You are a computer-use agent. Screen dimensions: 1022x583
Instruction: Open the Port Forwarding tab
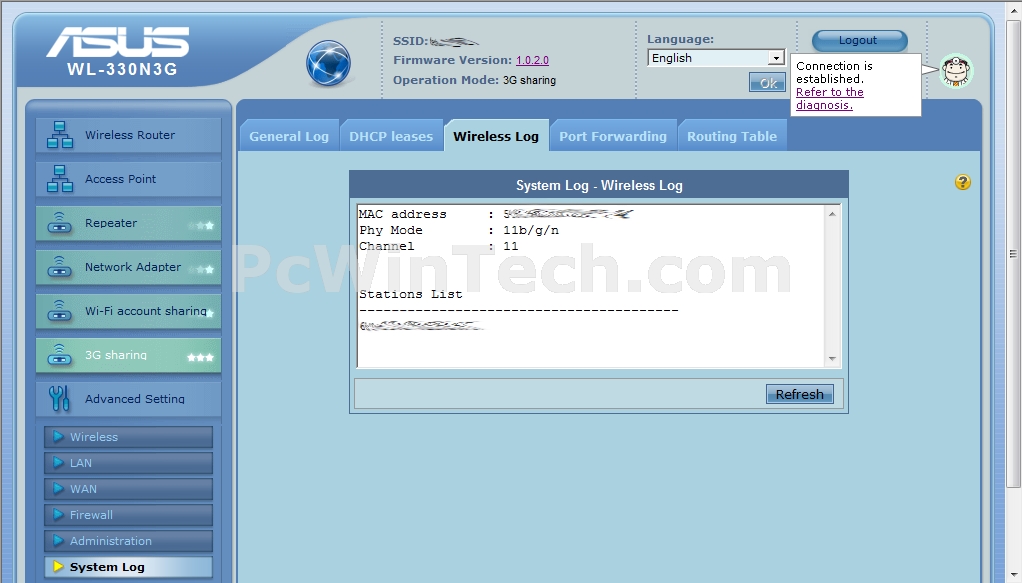tap(613, 136)
